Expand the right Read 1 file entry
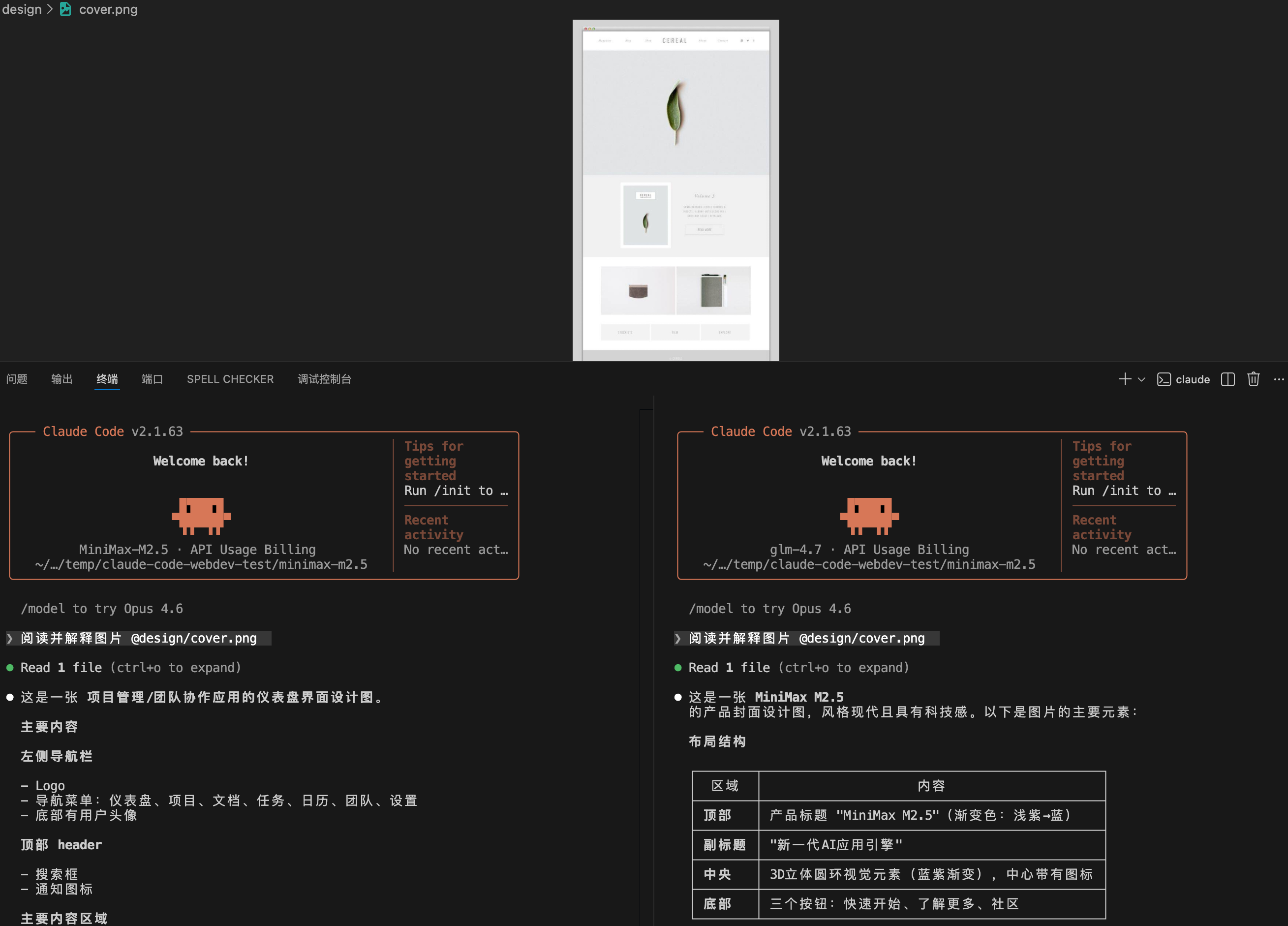The image size is (1288, 926). click(x=798, y=668)
